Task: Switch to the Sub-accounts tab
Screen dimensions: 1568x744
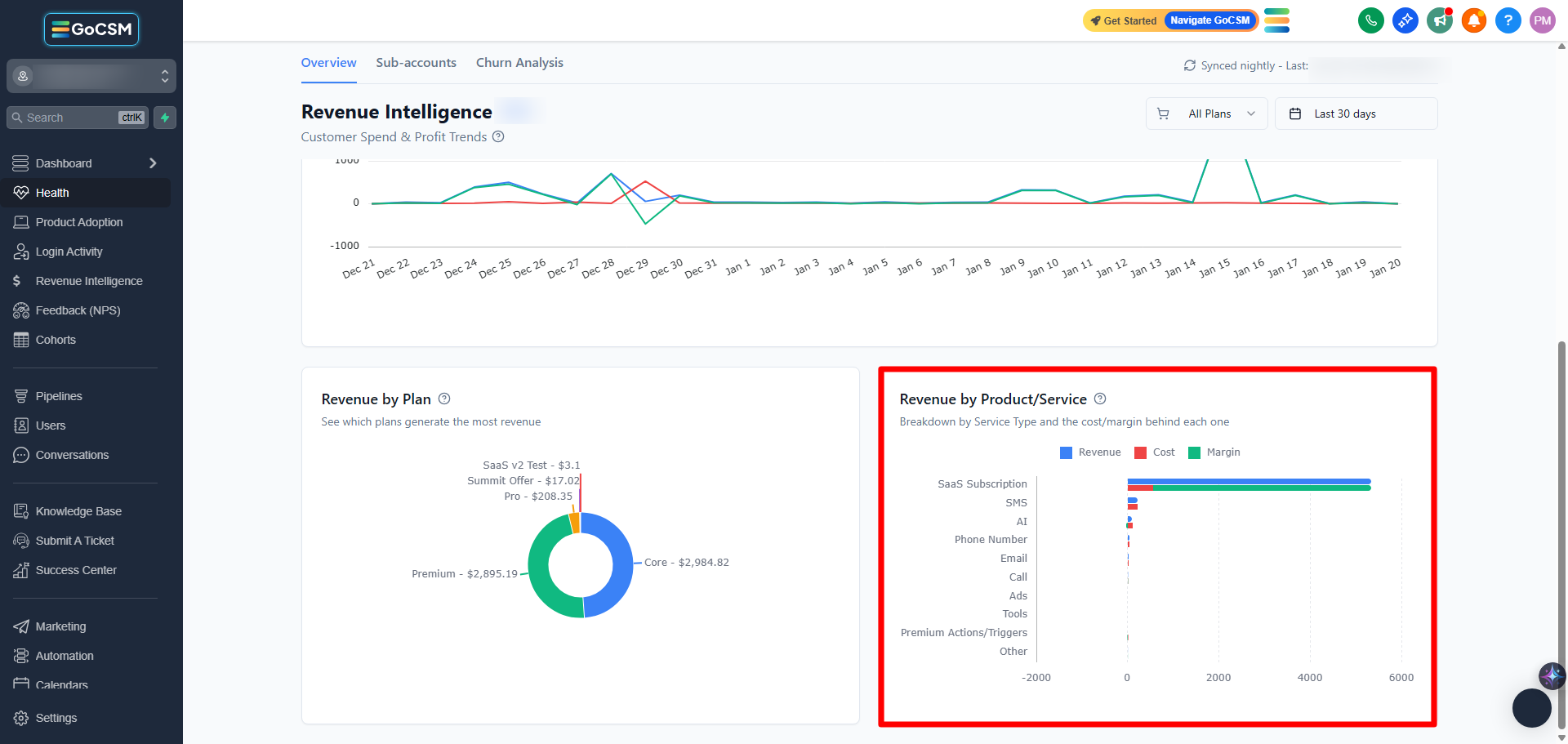Action: pyautogui.click(x=416, y=63)
